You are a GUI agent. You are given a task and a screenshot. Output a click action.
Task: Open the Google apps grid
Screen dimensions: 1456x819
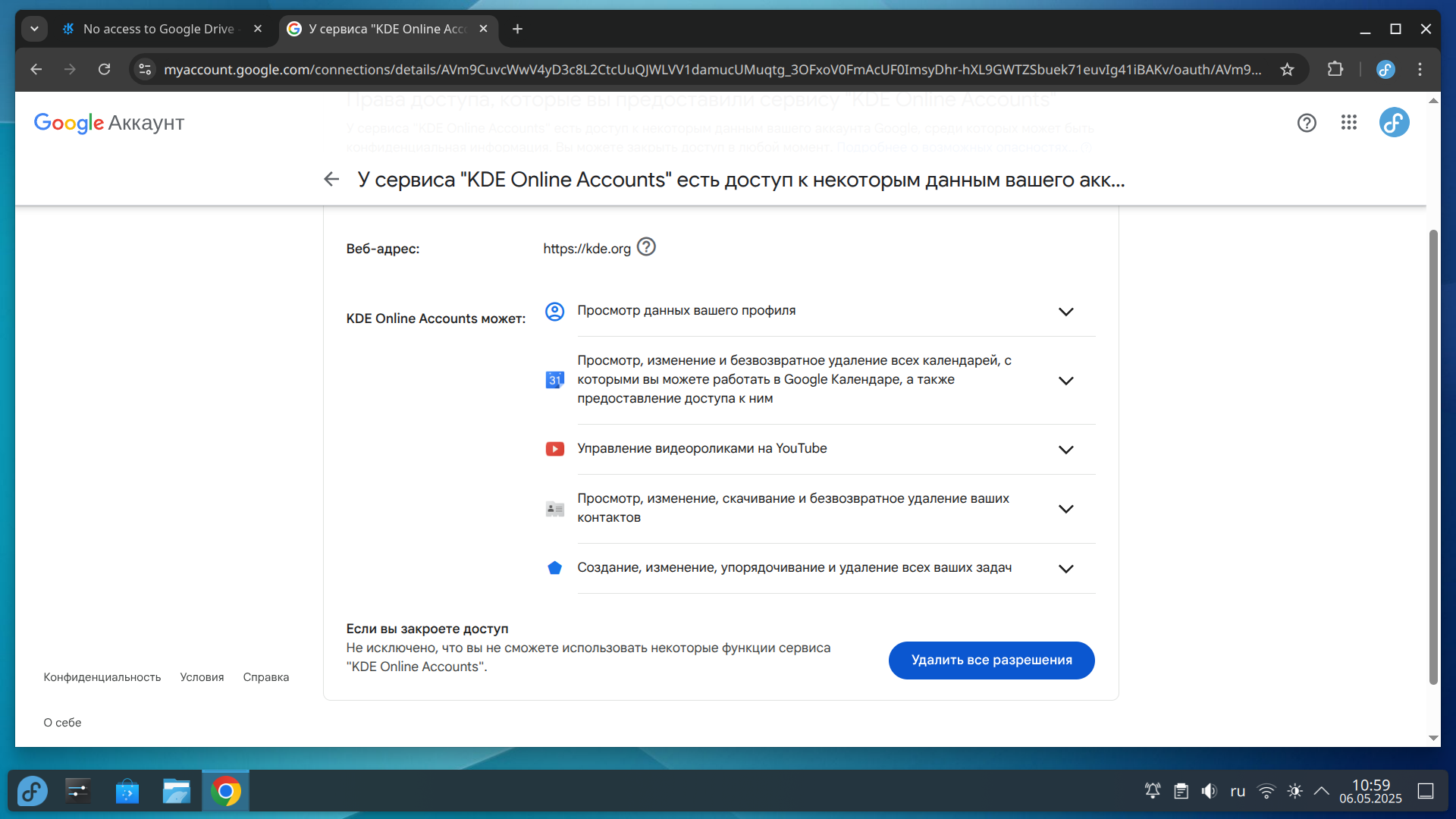tap(1349, 123)
